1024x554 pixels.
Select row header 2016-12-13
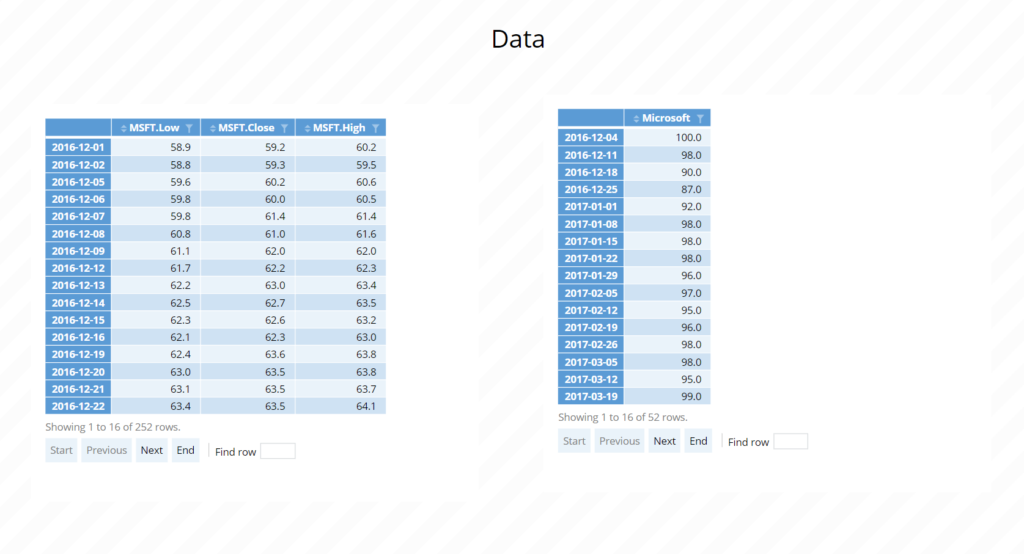coord(78,285)
